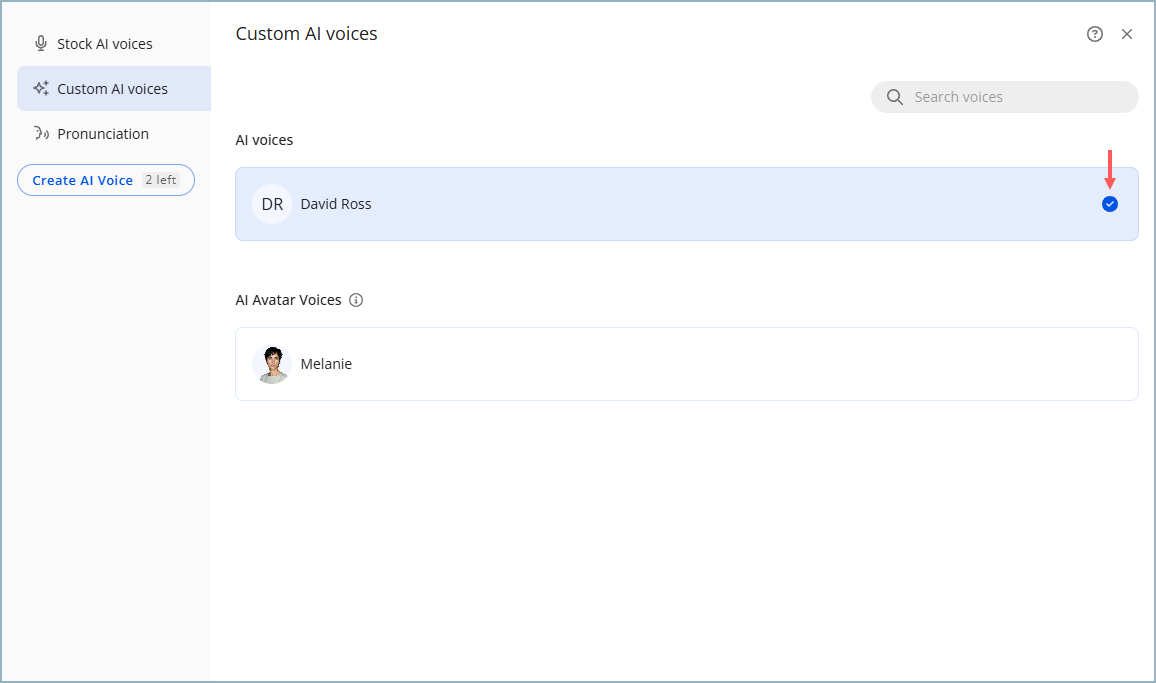The image size is (1156, 683).
Task: Select the David Ross voice name
Action: (x=336, y=204)
